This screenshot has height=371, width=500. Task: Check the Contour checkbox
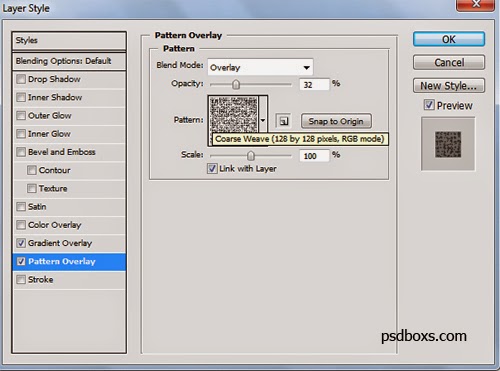(32, 170)
